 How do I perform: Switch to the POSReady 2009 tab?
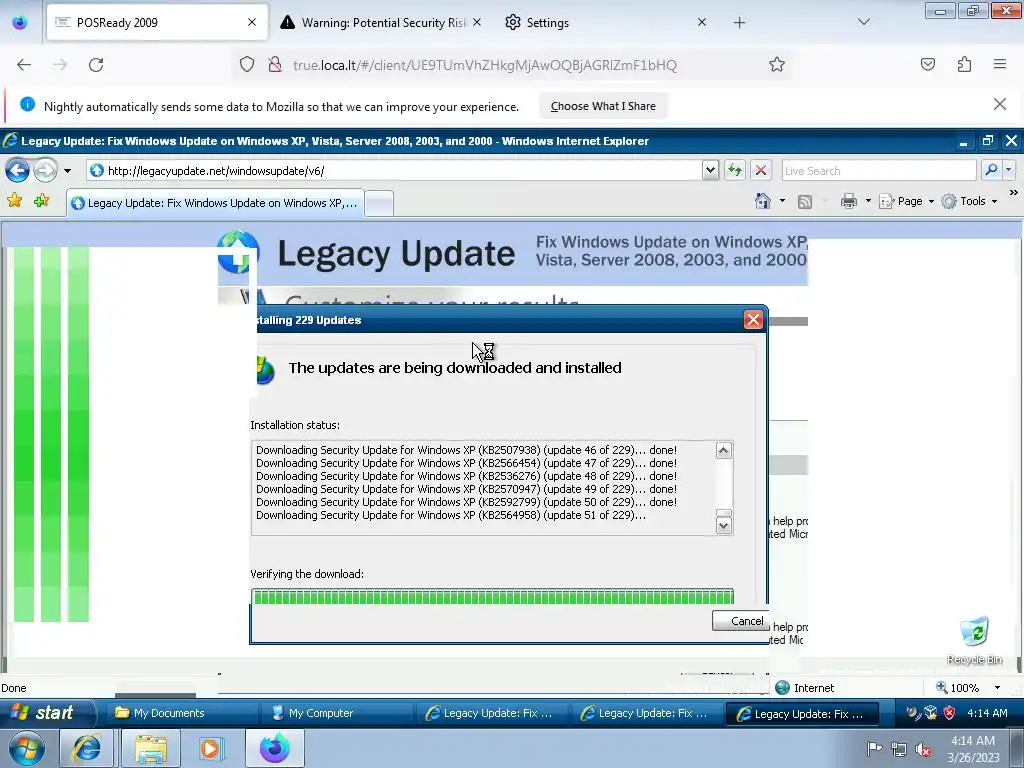(x=157, y=23)
